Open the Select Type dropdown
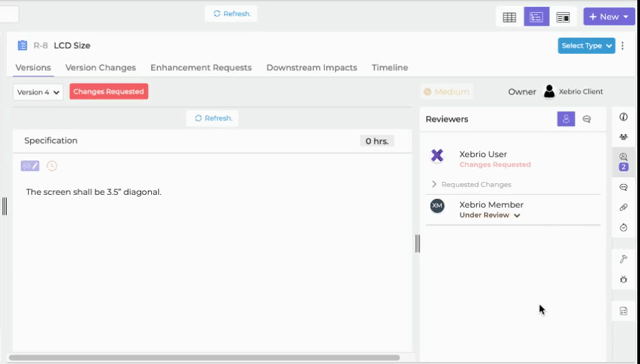 coord(587,46)
